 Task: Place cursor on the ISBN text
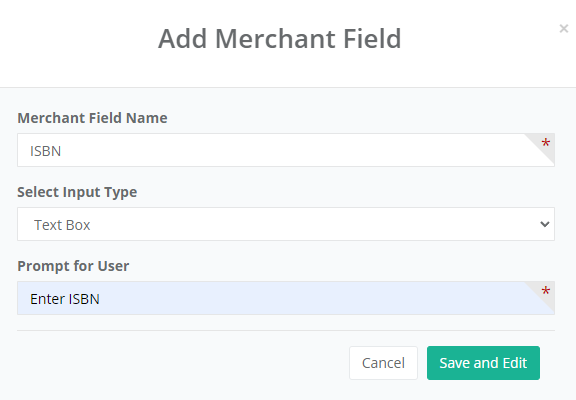click(x=46, y=151)
